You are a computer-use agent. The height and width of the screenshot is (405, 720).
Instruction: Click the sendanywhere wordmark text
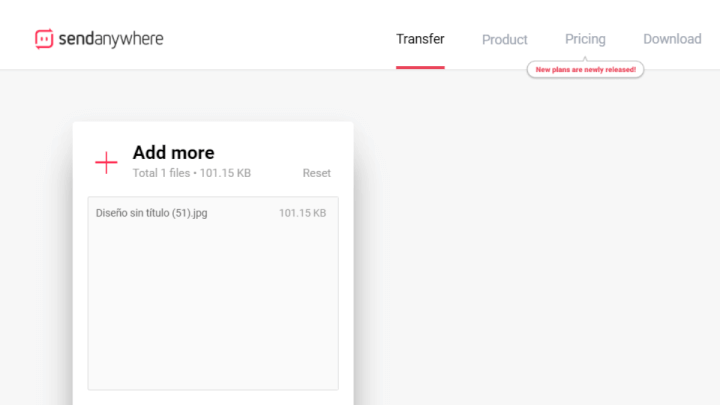111,39
